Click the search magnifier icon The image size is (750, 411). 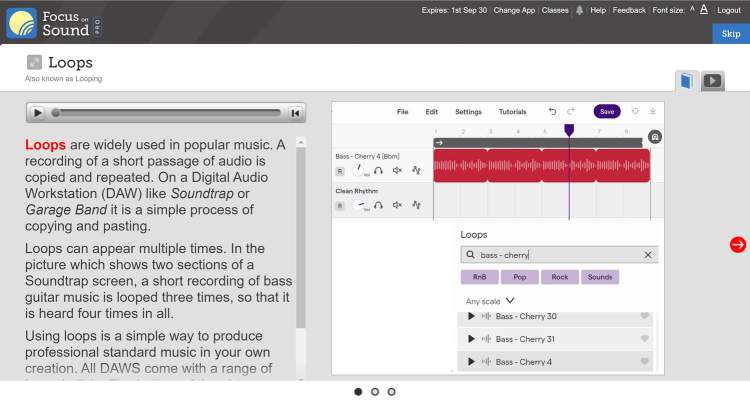click(x=471, y=255)
